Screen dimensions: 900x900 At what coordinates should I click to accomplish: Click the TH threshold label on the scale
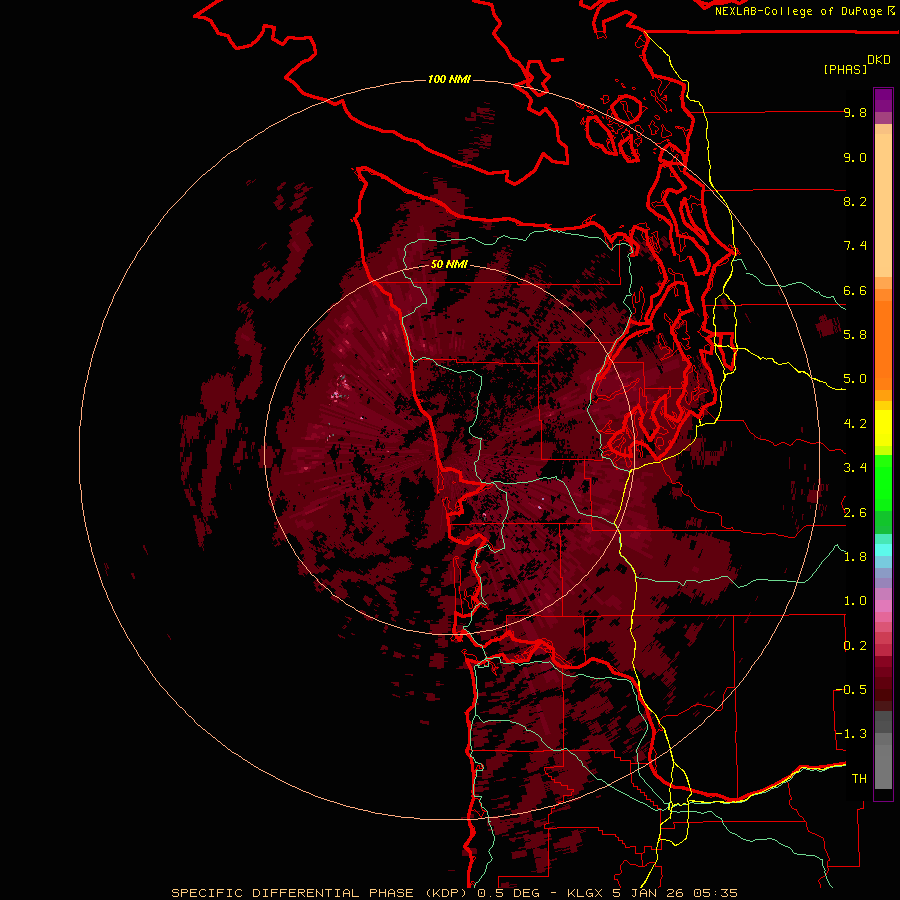point(859,779)
